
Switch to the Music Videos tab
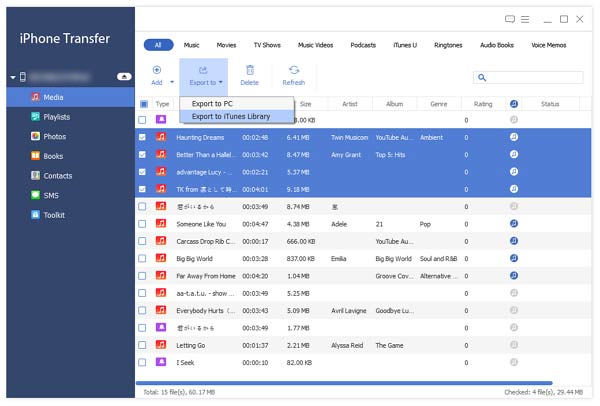point(315,45)
